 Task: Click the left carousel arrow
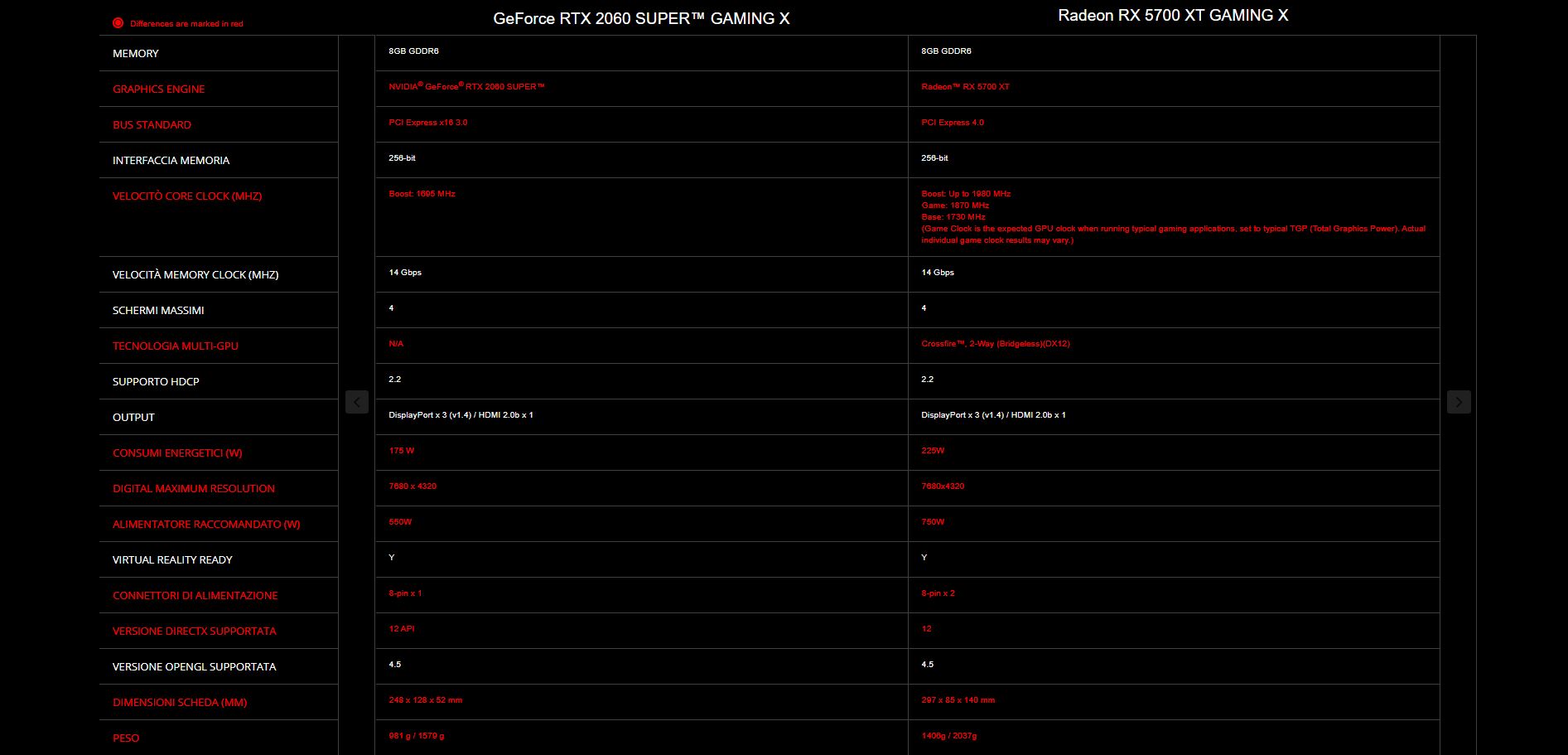coord(357,402)
